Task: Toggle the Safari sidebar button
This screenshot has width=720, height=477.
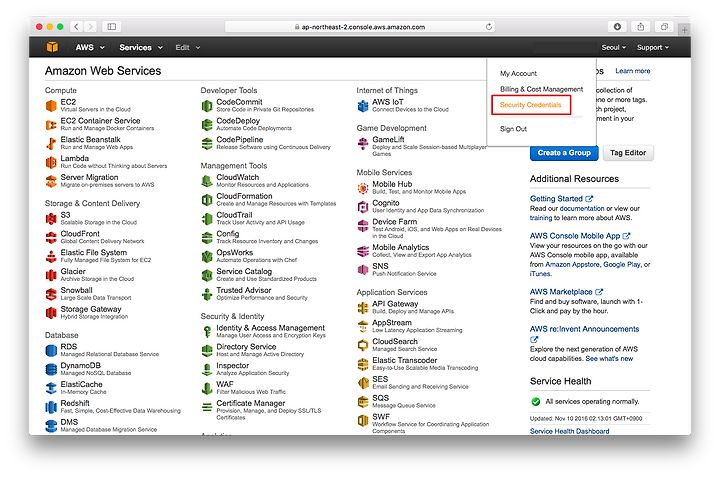Action: [x=112, y=27]
